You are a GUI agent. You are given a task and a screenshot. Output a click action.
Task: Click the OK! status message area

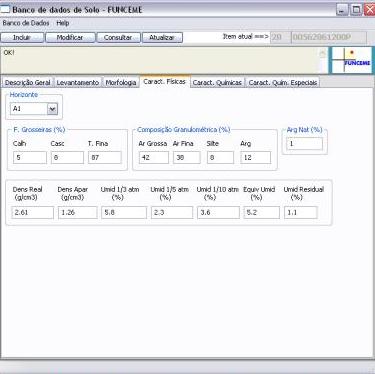(160, 60)
